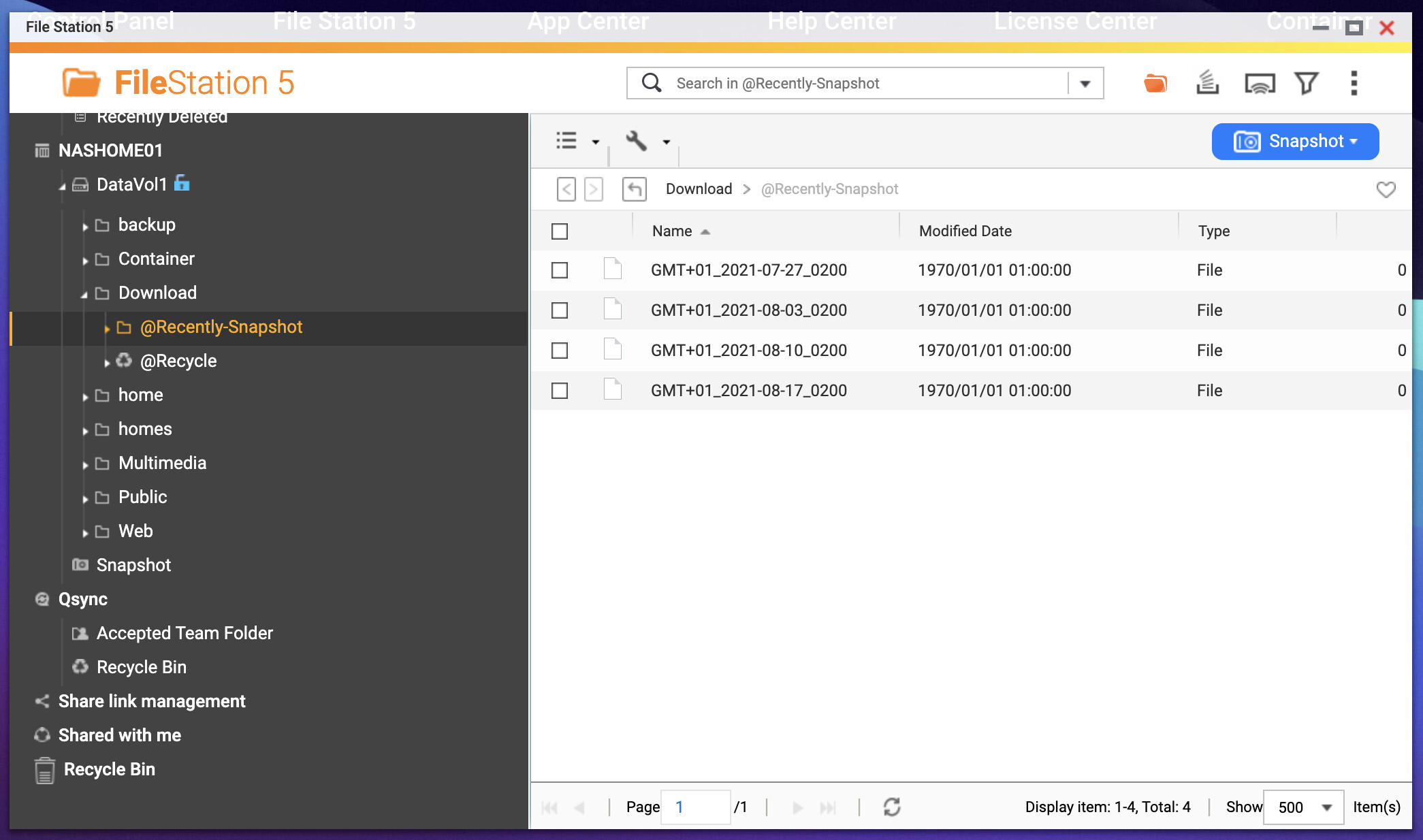1423x840 pixels.
Task: Open the blue Snapshot button menu
Action: pos(1295,141)
